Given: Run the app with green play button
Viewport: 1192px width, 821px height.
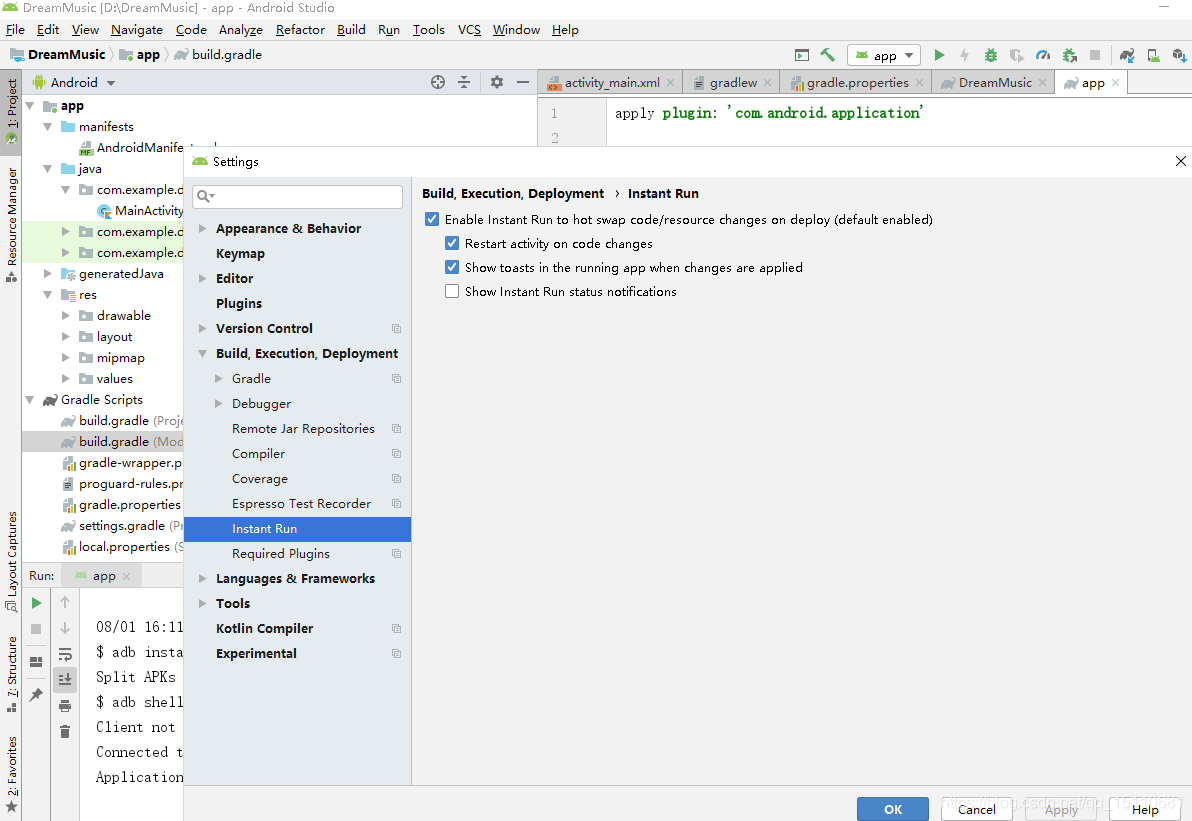Looking at the screenshot, I should point(940,55).
